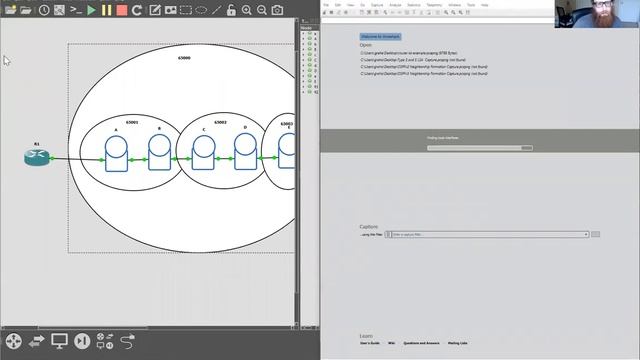This screenshot has width=640, height=360.
Task: Select node B in the topology
Action: [x=160, y=152]
